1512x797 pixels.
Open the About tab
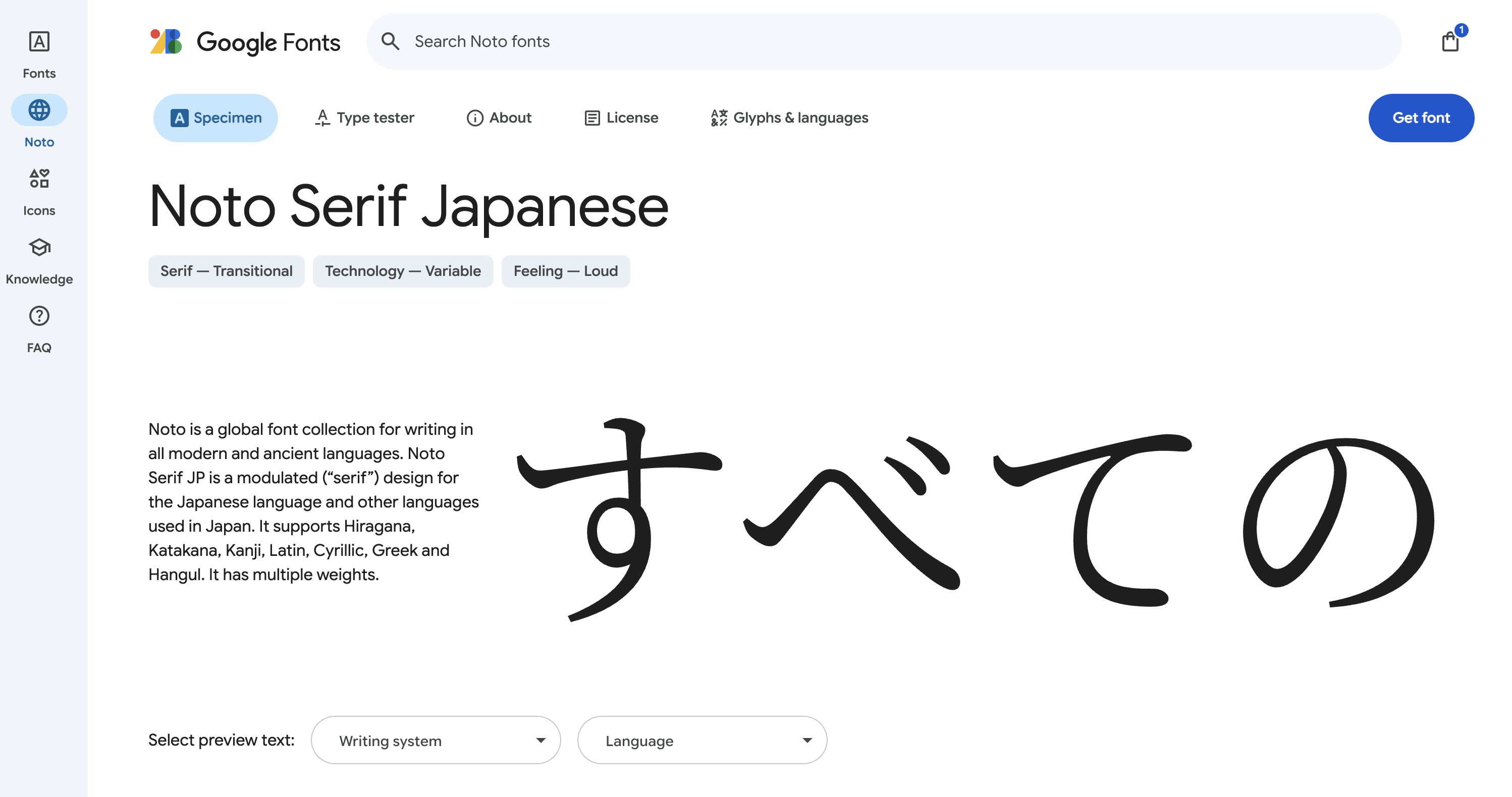click(x=499, y=118)
